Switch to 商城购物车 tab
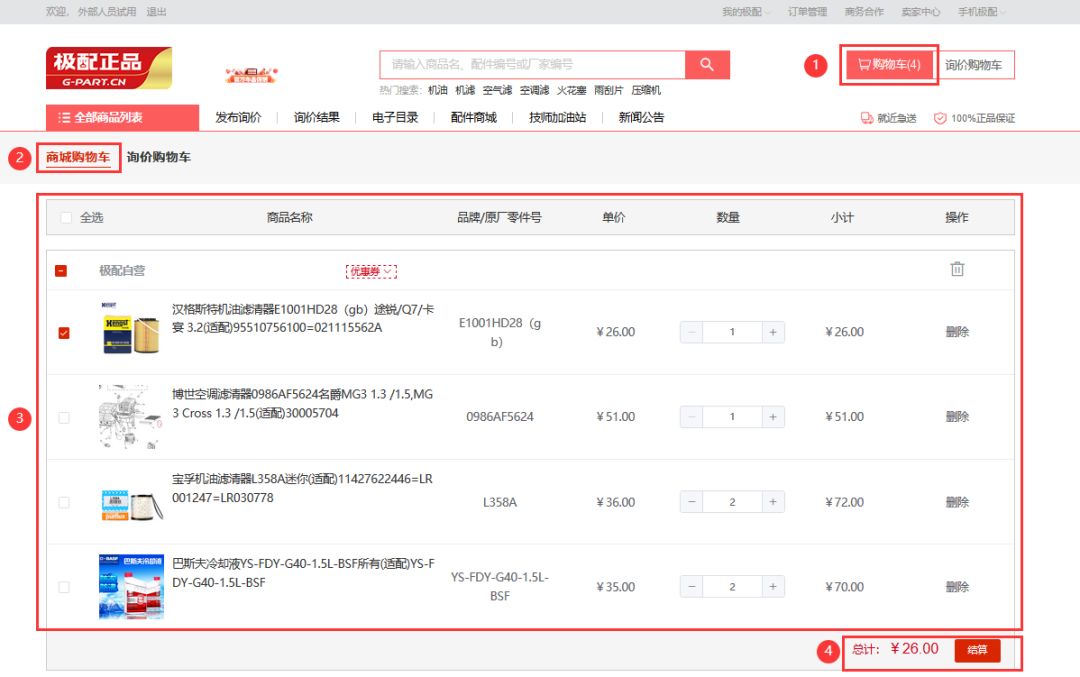 78,157
